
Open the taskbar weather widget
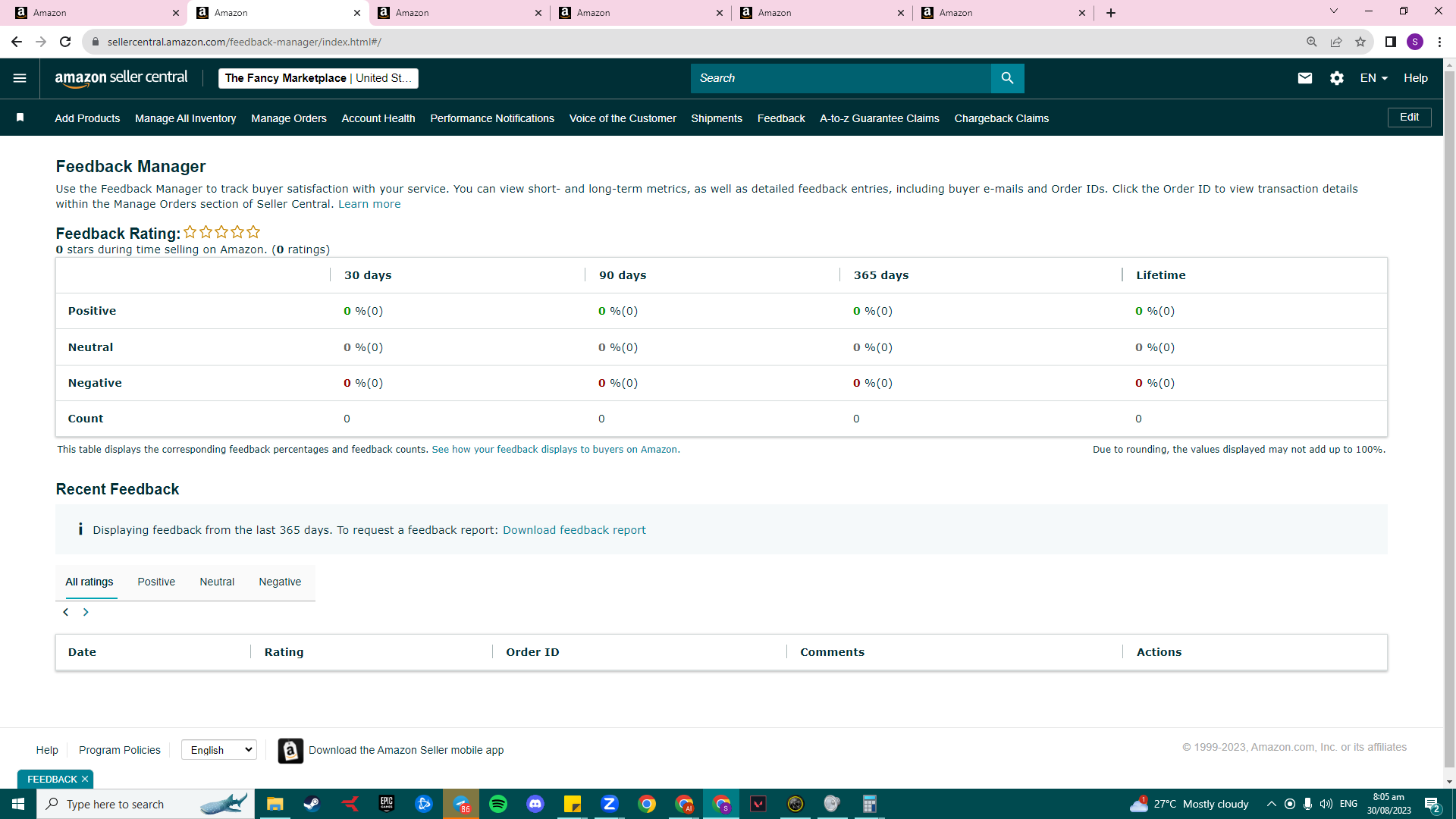coord(1189,804)
